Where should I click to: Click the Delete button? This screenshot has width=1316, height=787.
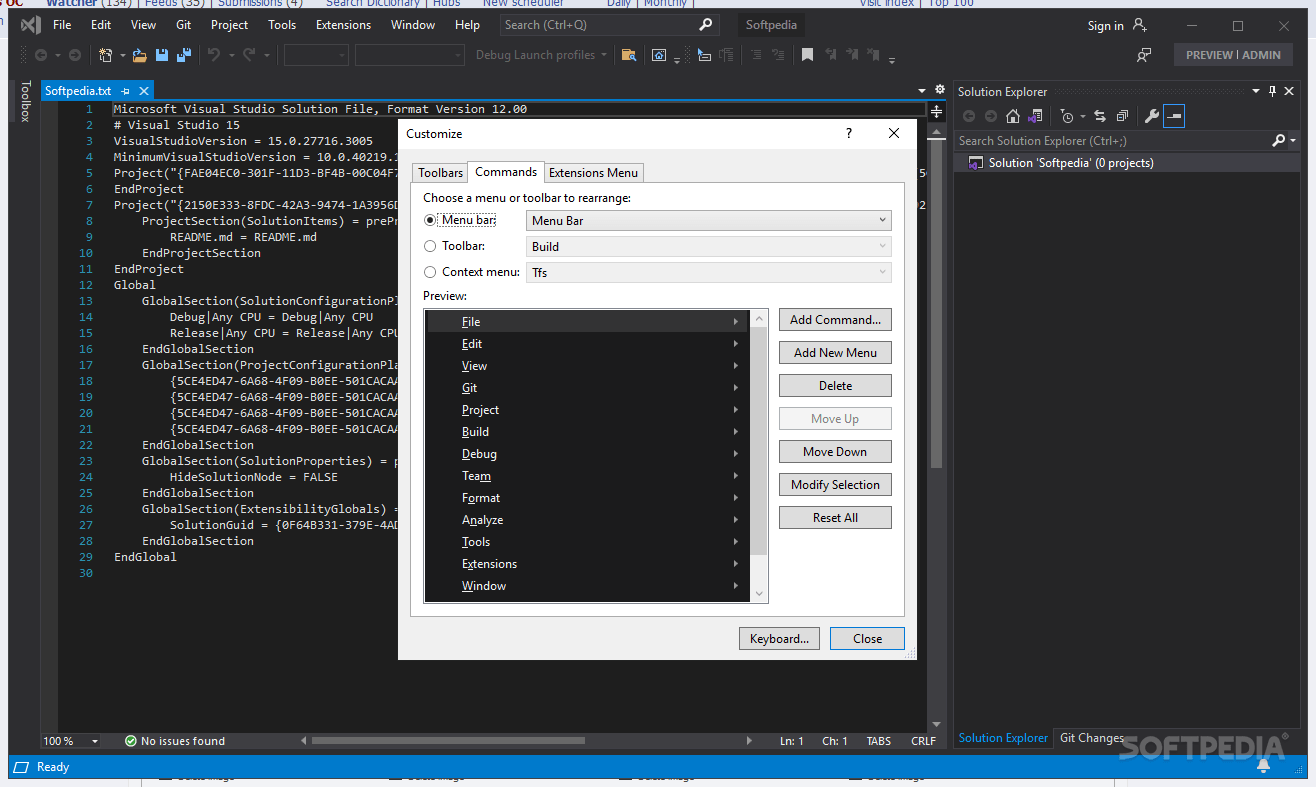835,386
